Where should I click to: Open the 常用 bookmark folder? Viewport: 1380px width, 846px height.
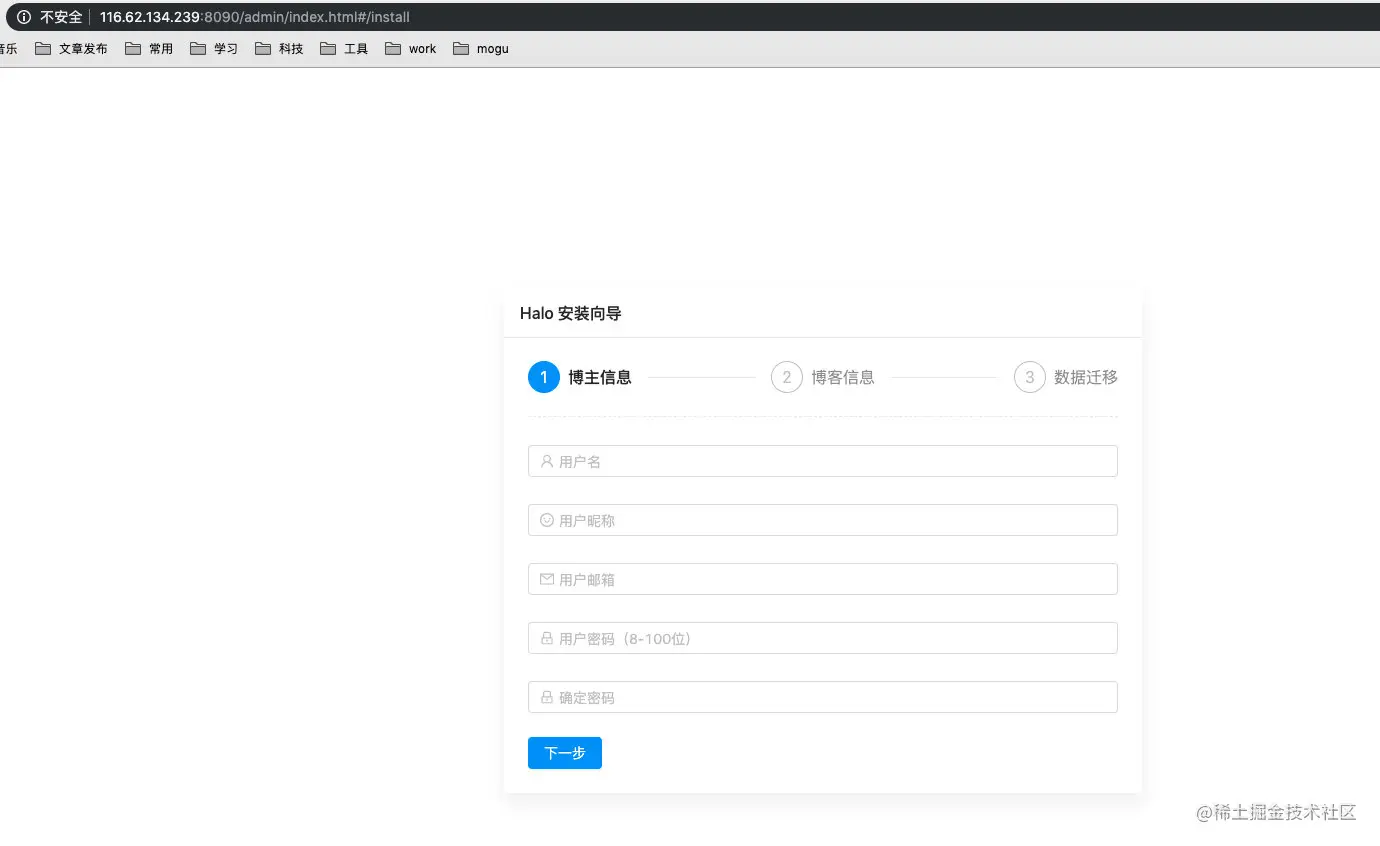(149, 48)
